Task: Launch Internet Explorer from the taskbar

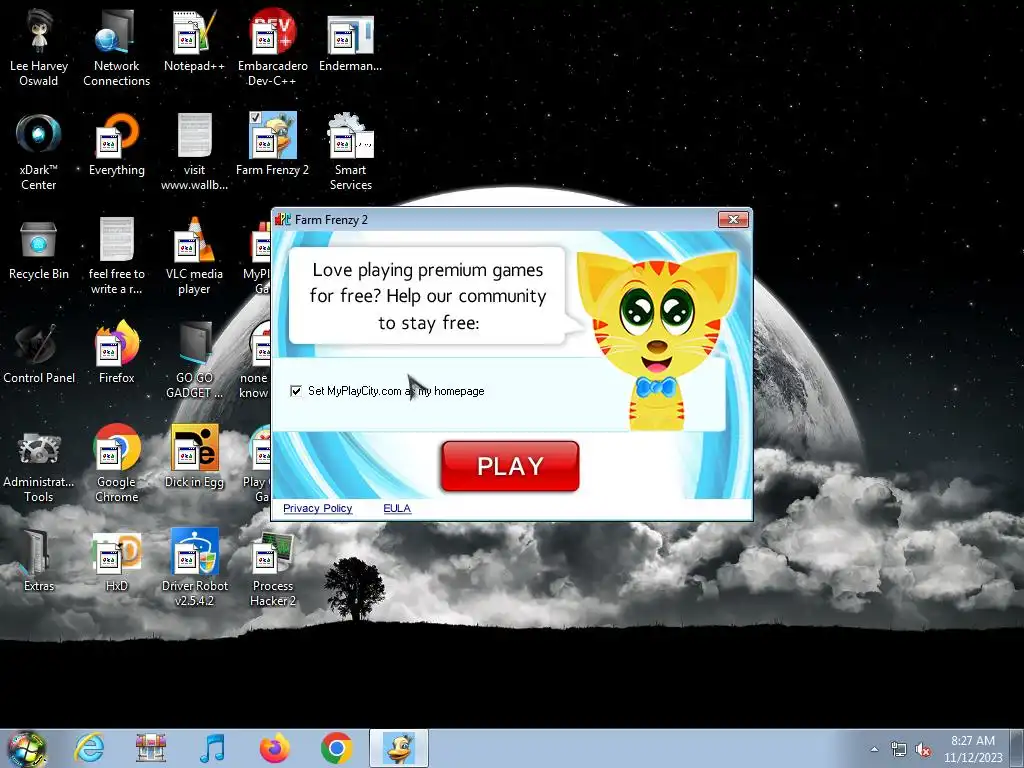Action: click(x=89, y=748)
